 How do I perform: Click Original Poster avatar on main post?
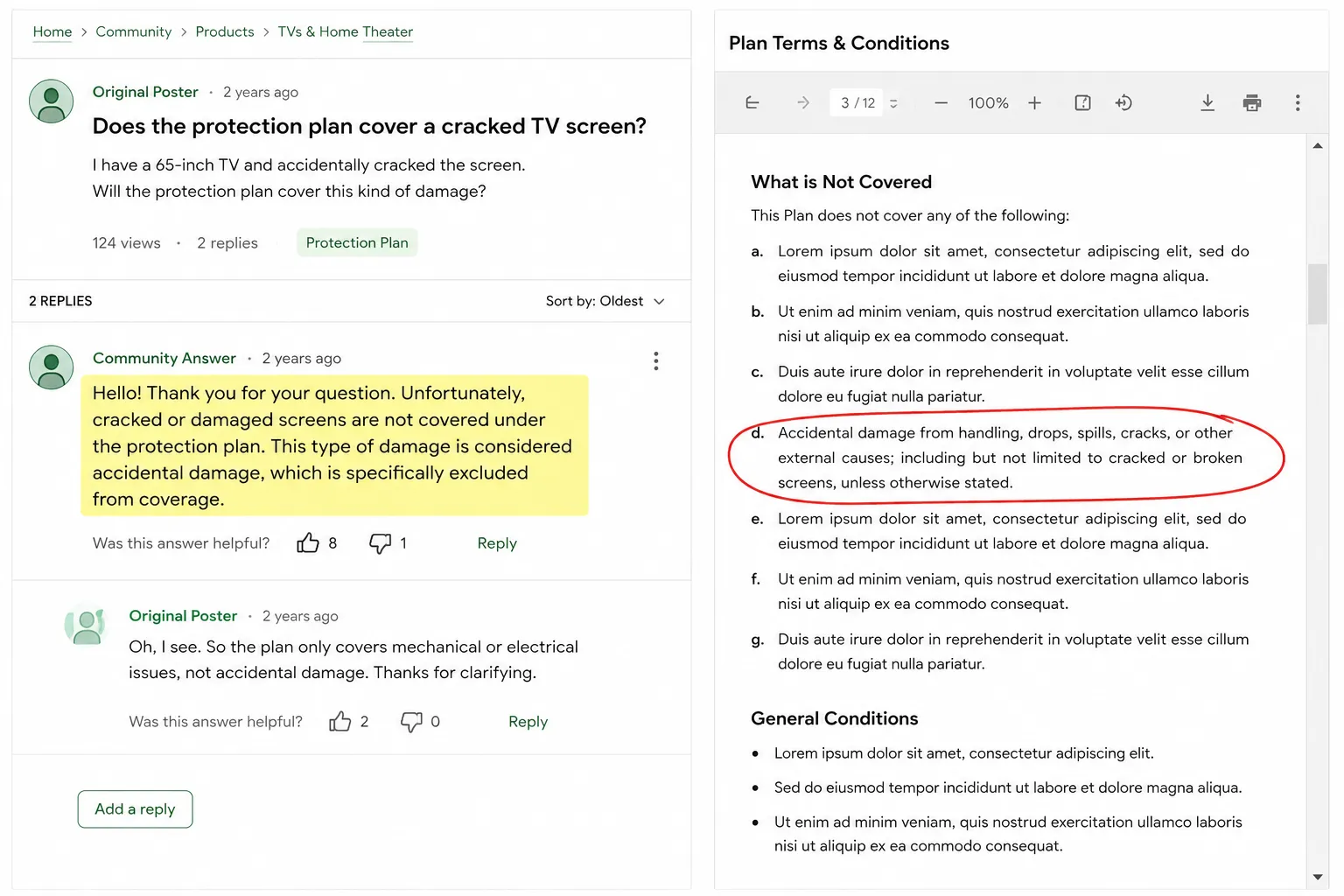point(52,101)
